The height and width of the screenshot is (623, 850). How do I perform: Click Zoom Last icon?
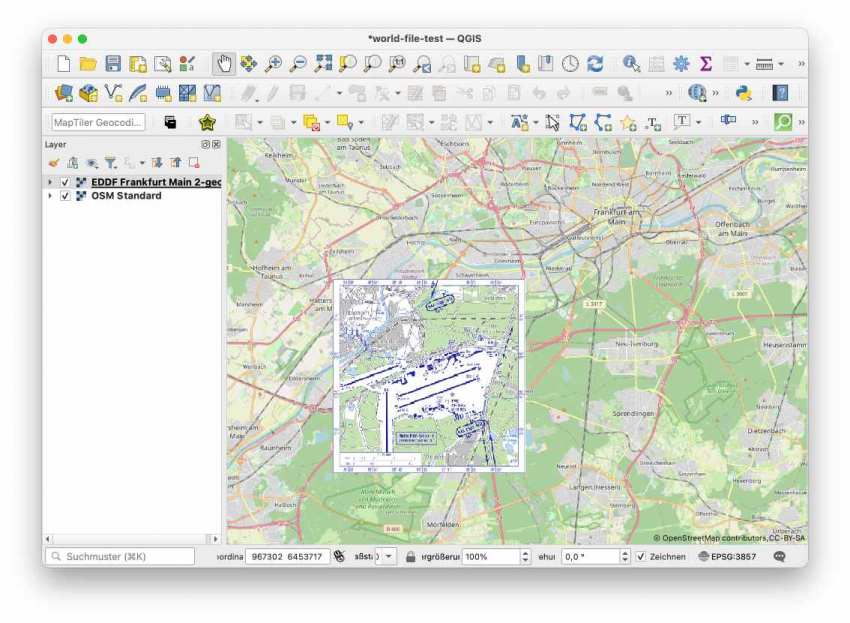click(422, 64)
